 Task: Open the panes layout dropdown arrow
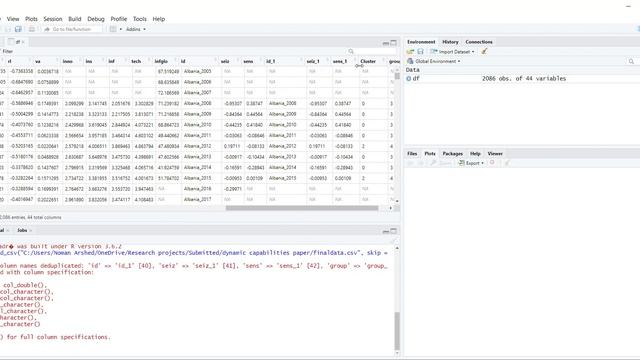(121, 29)
